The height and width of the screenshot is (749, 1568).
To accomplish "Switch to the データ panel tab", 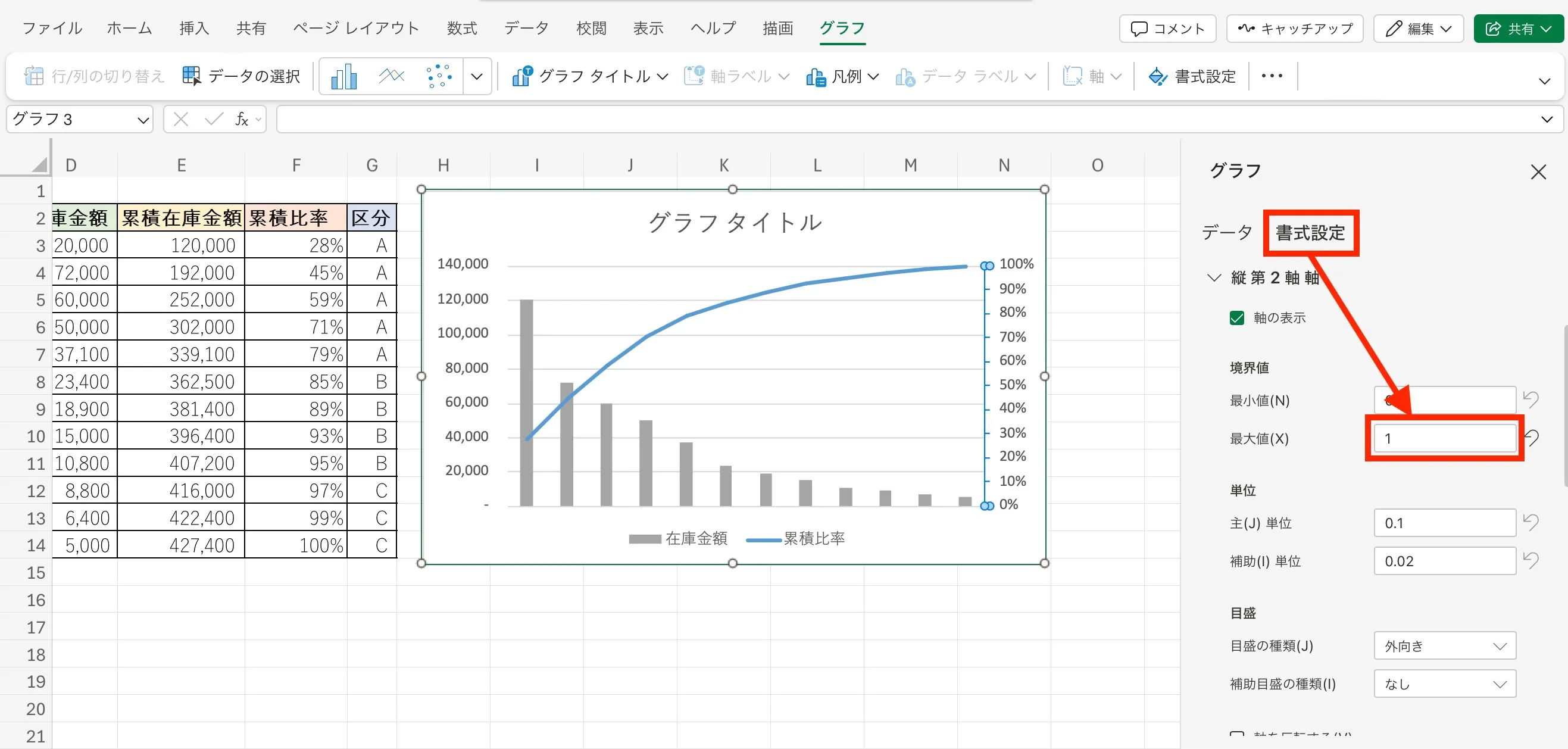I will [1226, 233].
